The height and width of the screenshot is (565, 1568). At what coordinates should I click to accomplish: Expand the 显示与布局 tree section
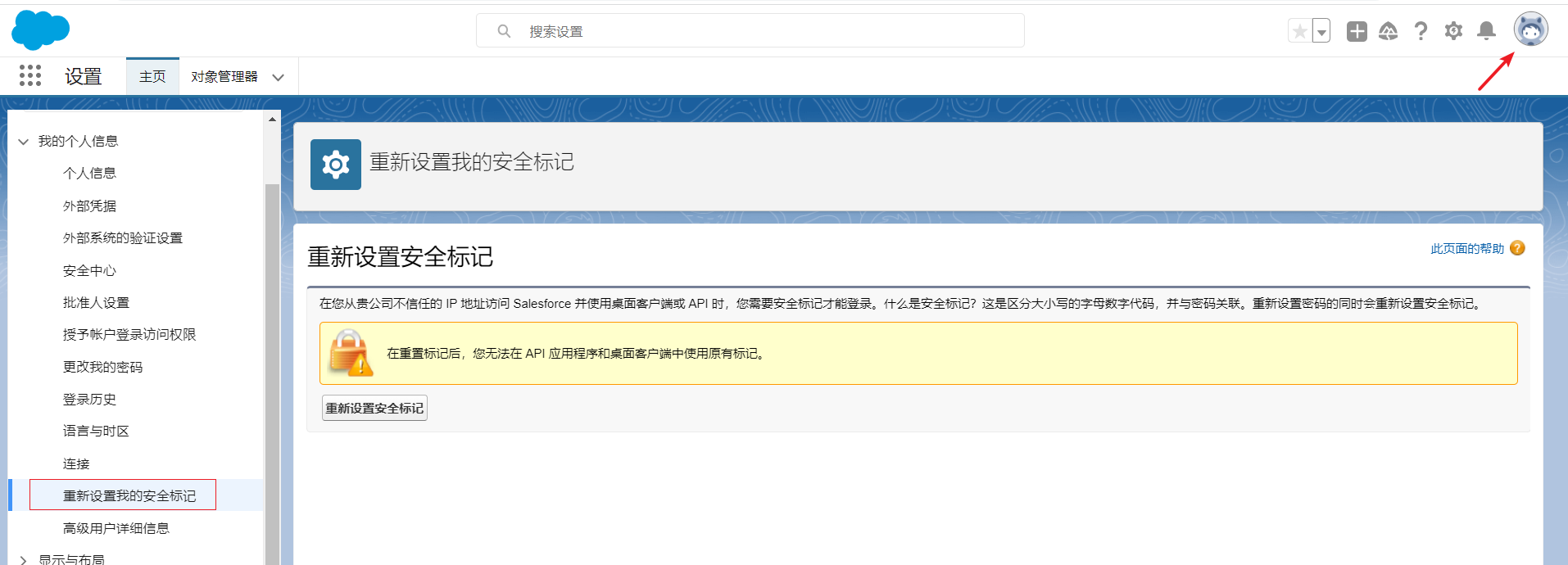click(x=23, y=560)
